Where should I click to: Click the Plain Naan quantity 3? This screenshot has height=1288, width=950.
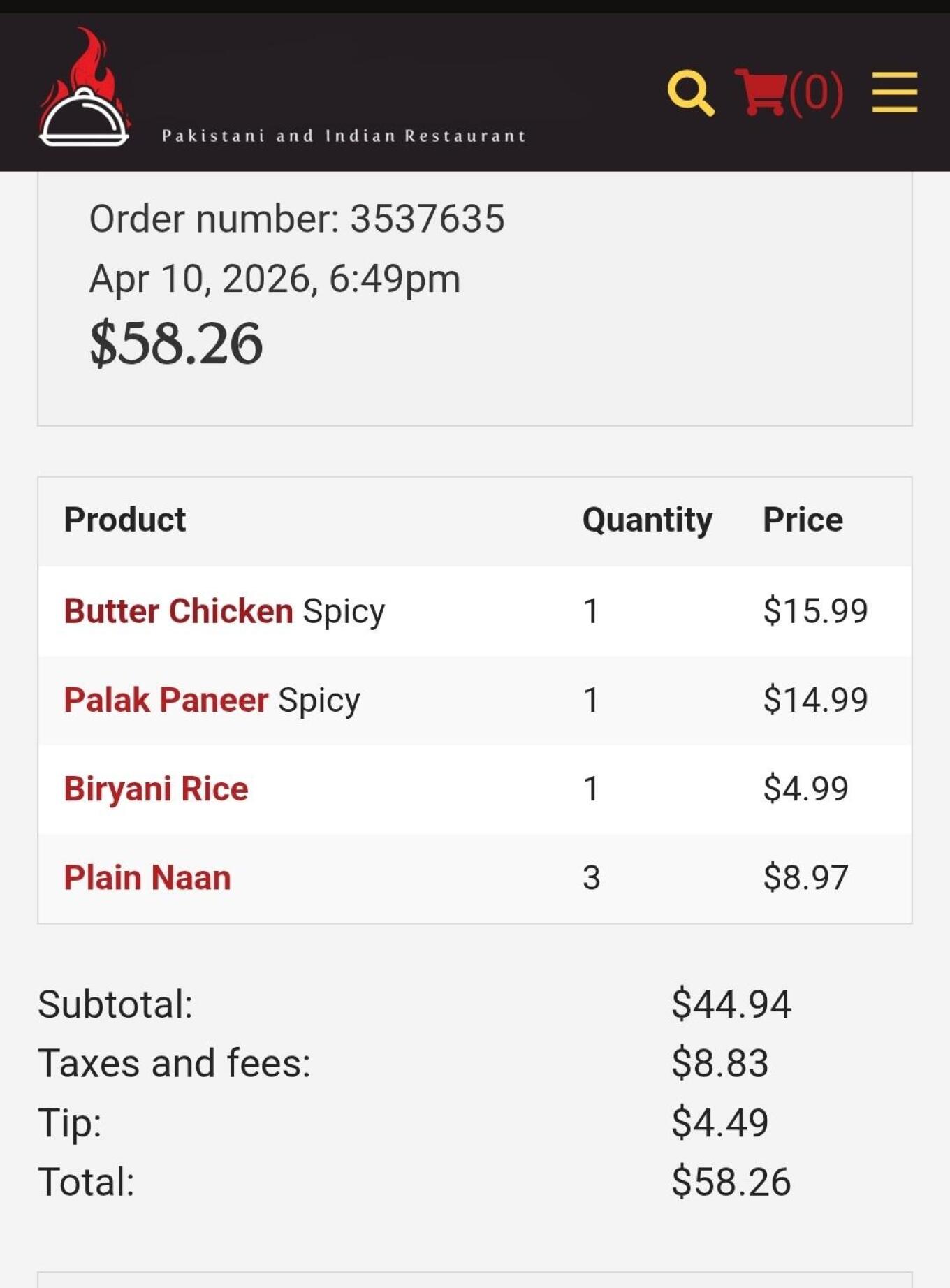[x=591, y=878]
